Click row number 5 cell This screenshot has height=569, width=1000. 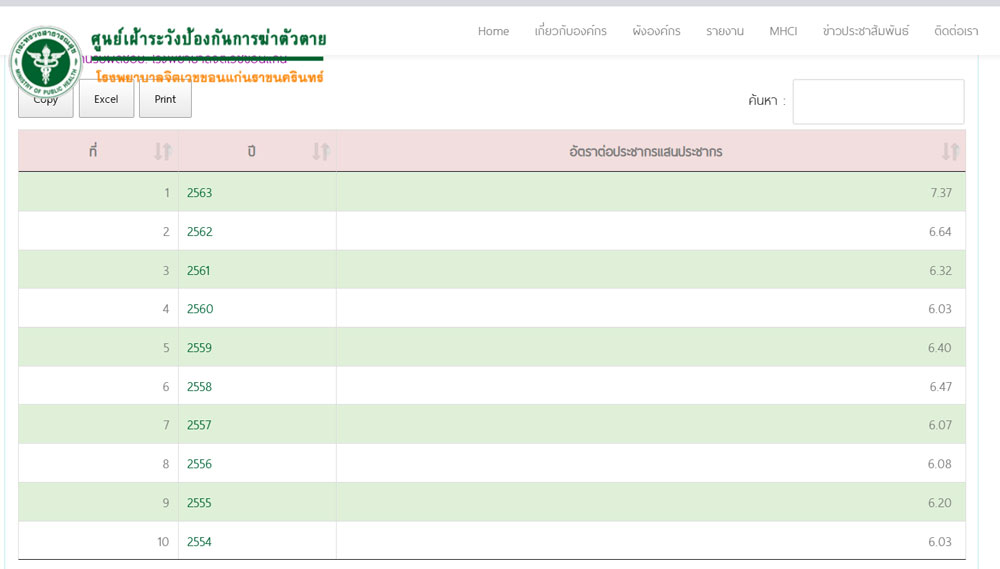point(98,348)
